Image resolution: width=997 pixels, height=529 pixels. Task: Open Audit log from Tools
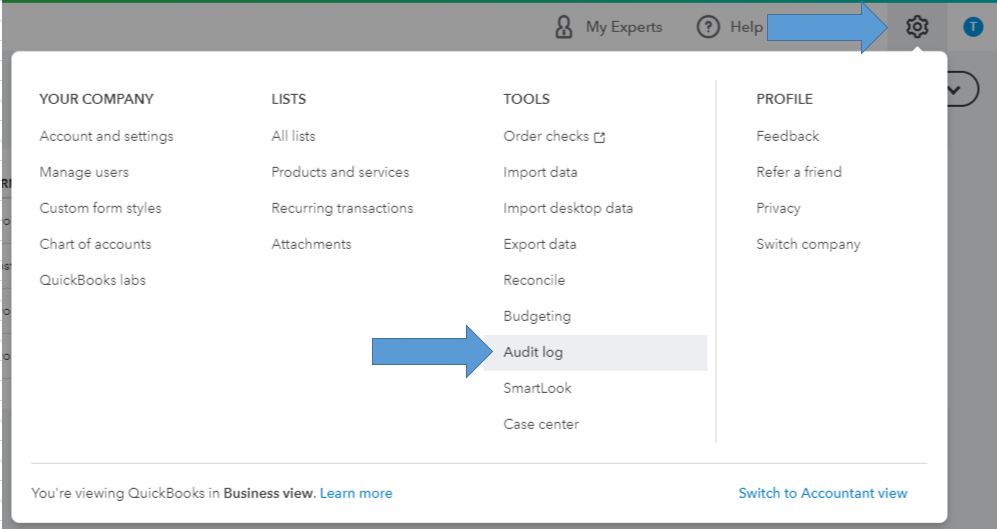pos(534,352)
